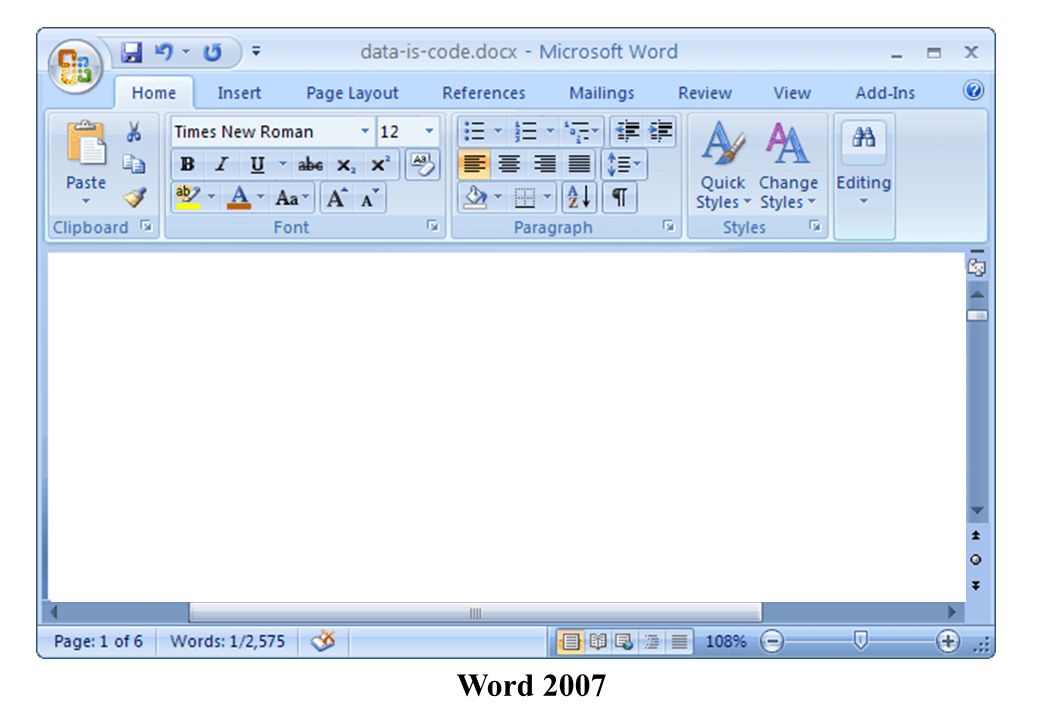This screenshot has width=1040, height=720.
Task: Open the Mailings tab
Action: point(602,93)
